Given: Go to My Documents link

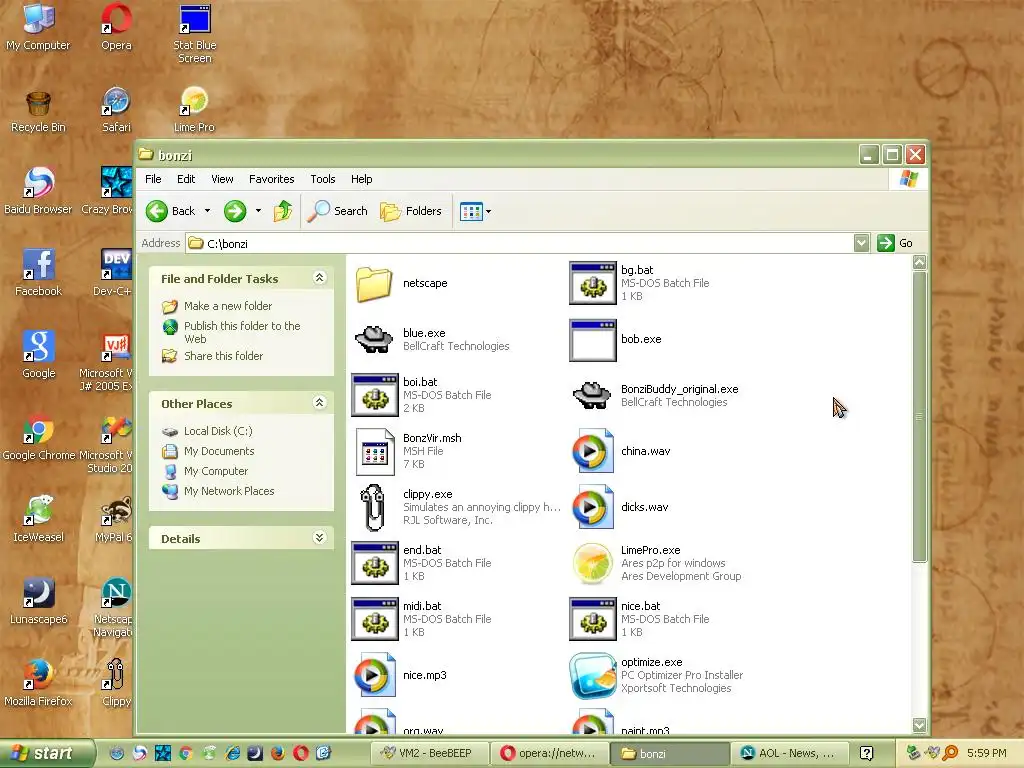Looking at the screenshot, I should pos(219,451).
